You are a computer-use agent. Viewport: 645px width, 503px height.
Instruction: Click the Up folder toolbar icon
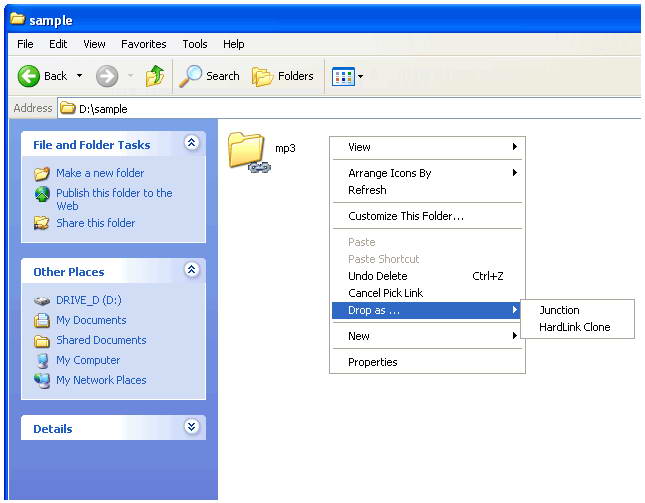click(x=155, y=76)
